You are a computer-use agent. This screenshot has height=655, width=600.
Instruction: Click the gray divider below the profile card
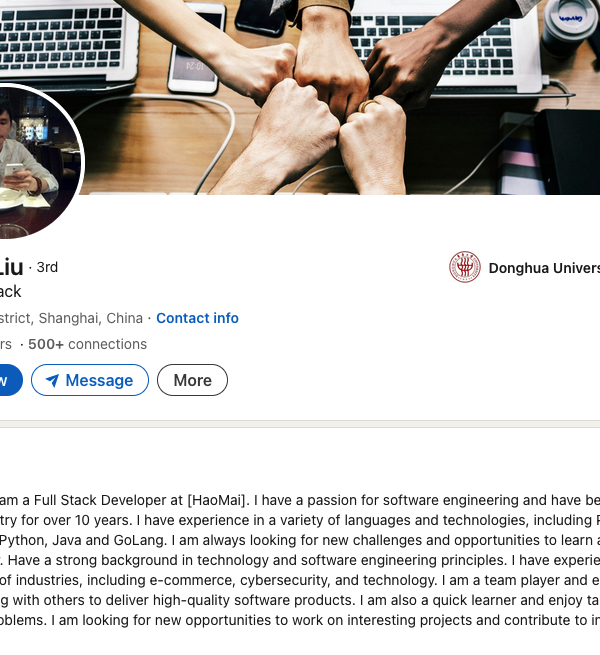point(300,424)
